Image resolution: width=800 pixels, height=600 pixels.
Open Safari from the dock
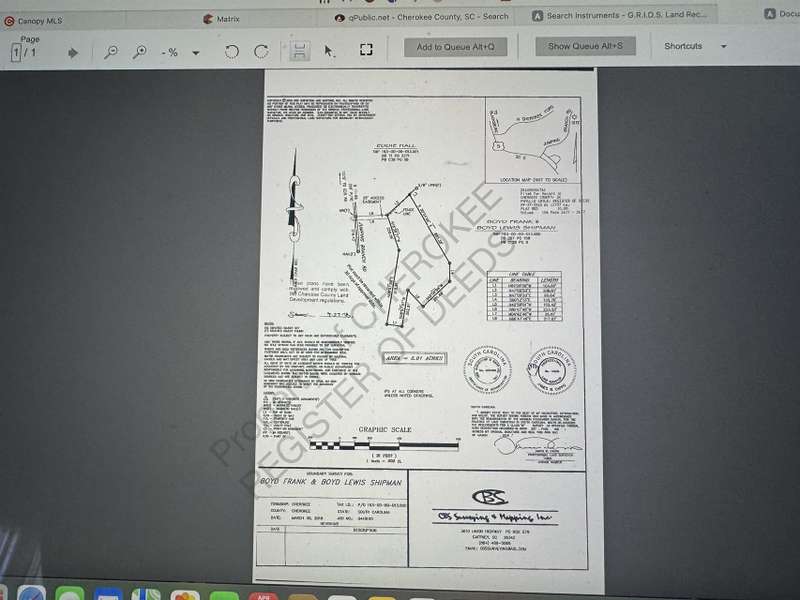coord(32,594)
